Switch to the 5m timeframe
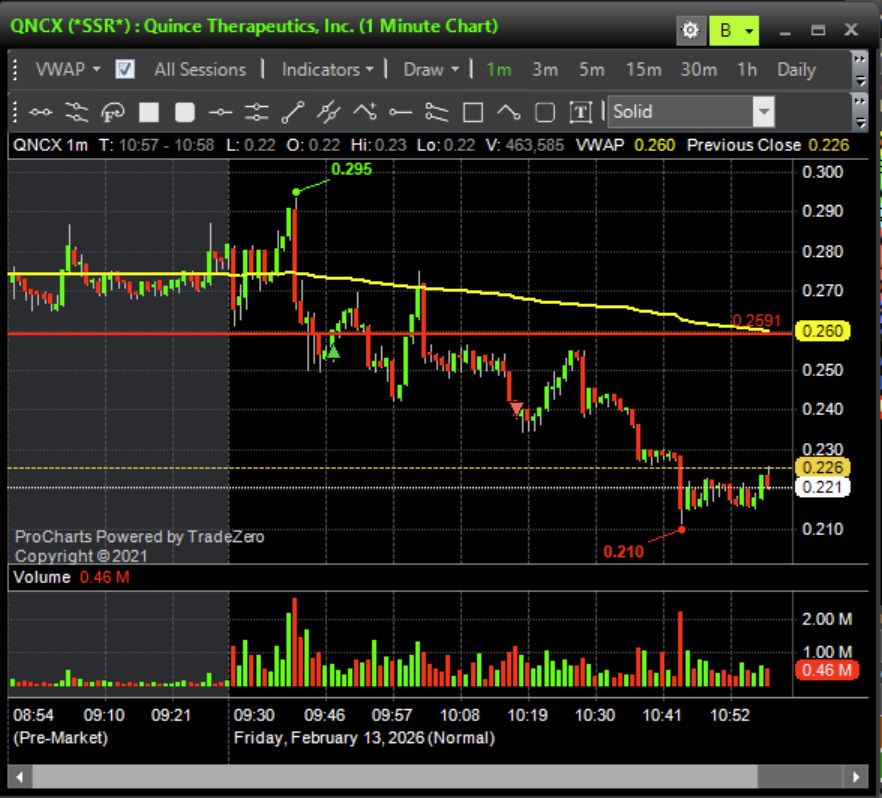The image size is (882, 798). click(x=592, y=69)
